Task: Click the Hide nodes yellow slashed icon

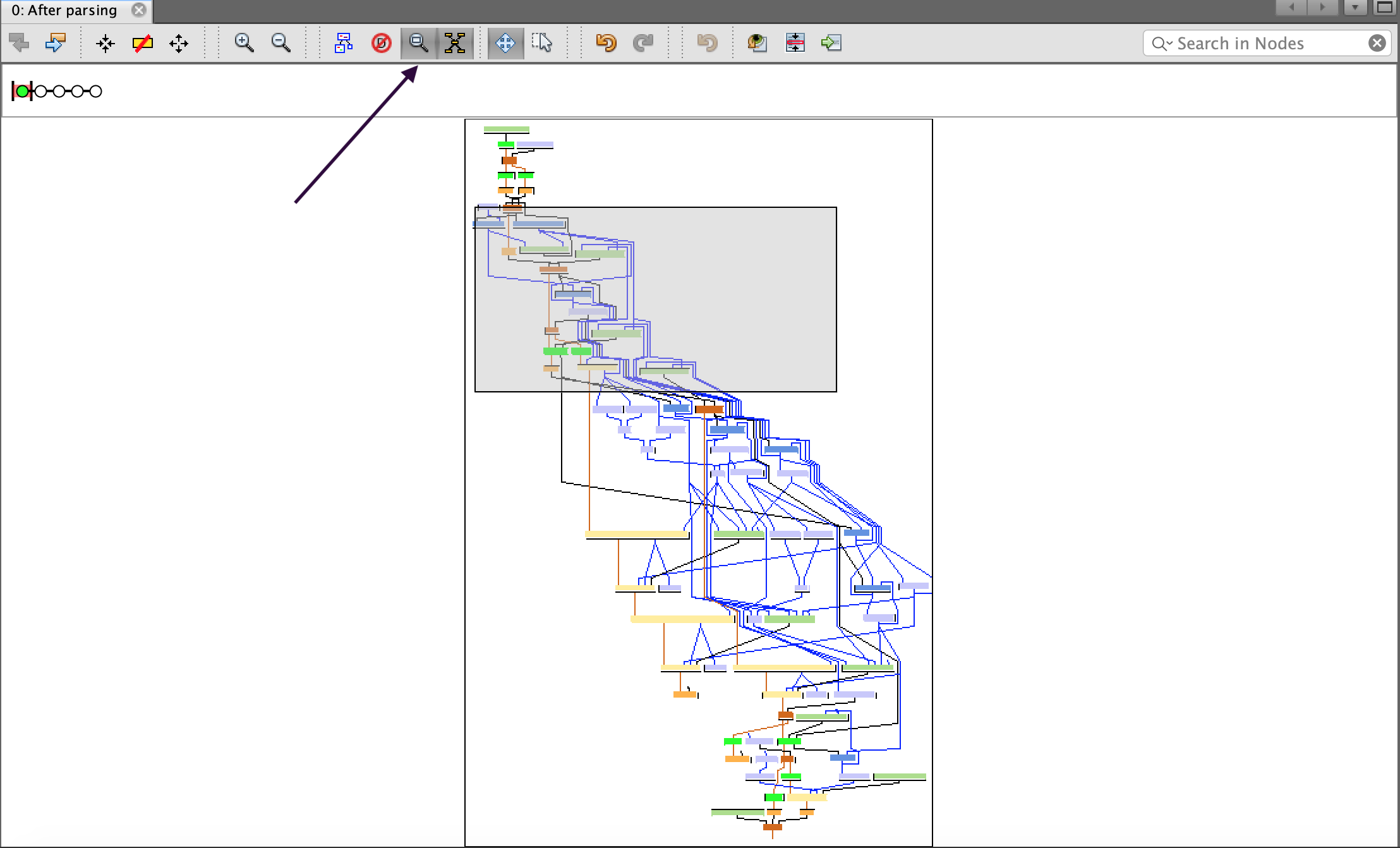Action: pyautogui.click(x=143, y=43)
